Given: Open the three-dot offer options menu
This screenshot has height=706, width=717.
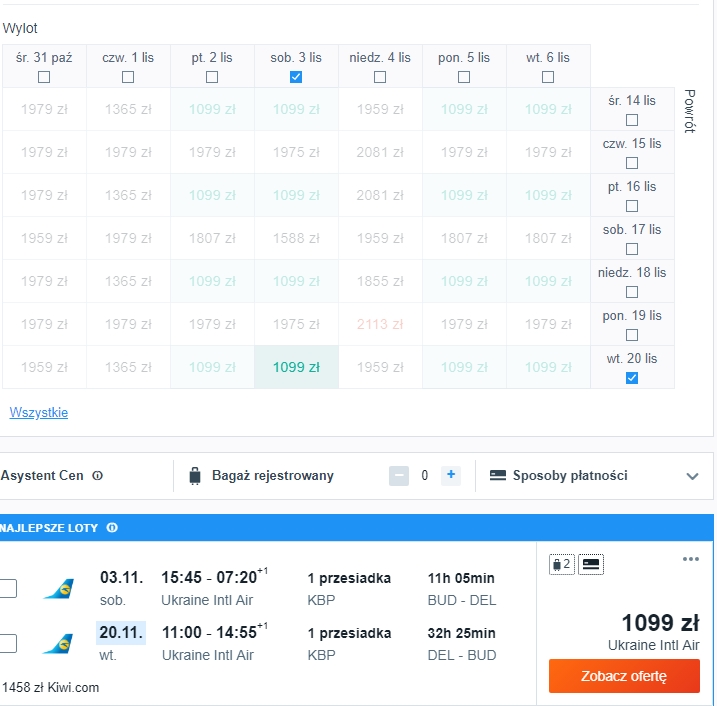Looking at the screenshot, I should [690, 559].
